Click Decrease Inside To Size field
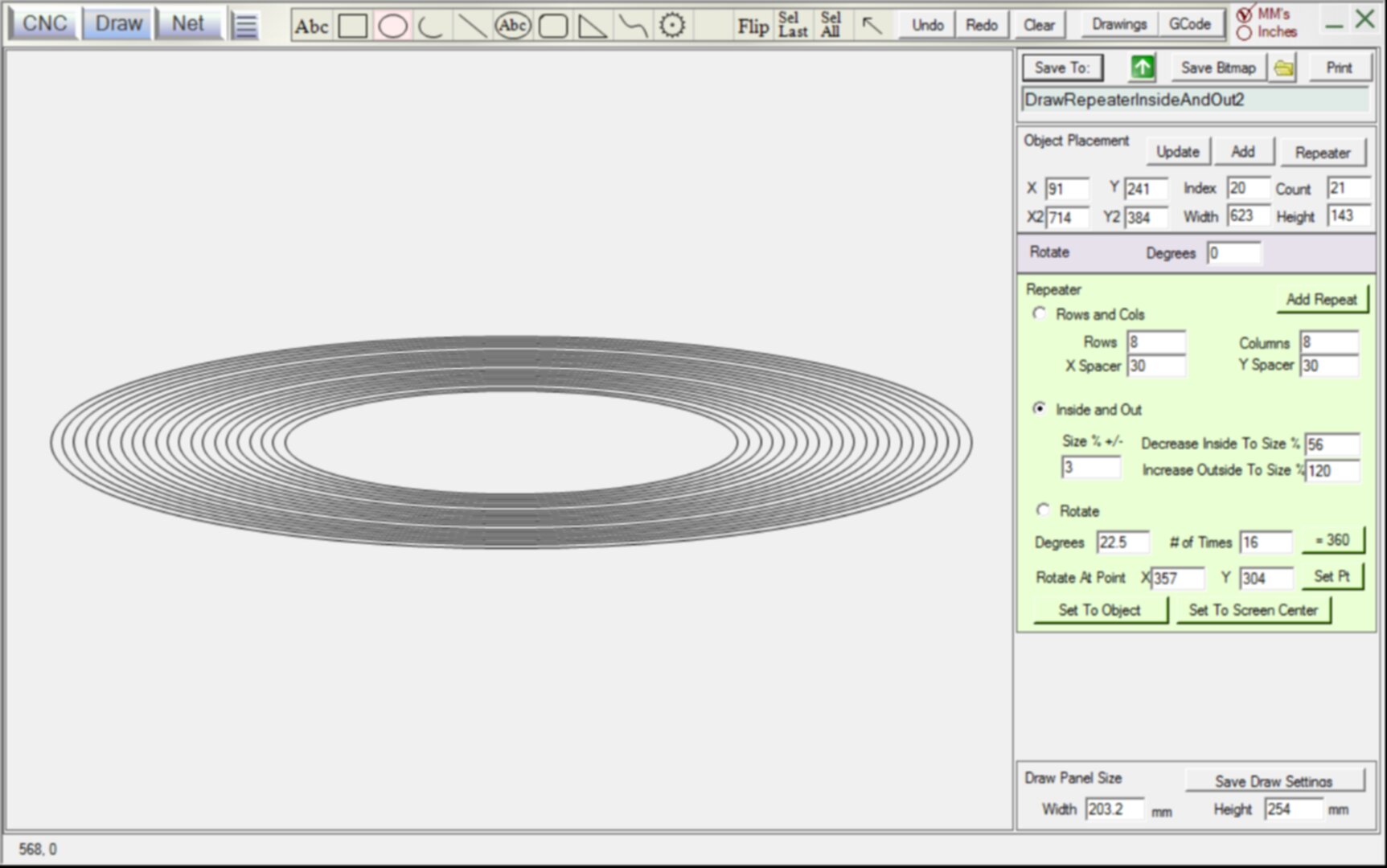 (1332, 444)
